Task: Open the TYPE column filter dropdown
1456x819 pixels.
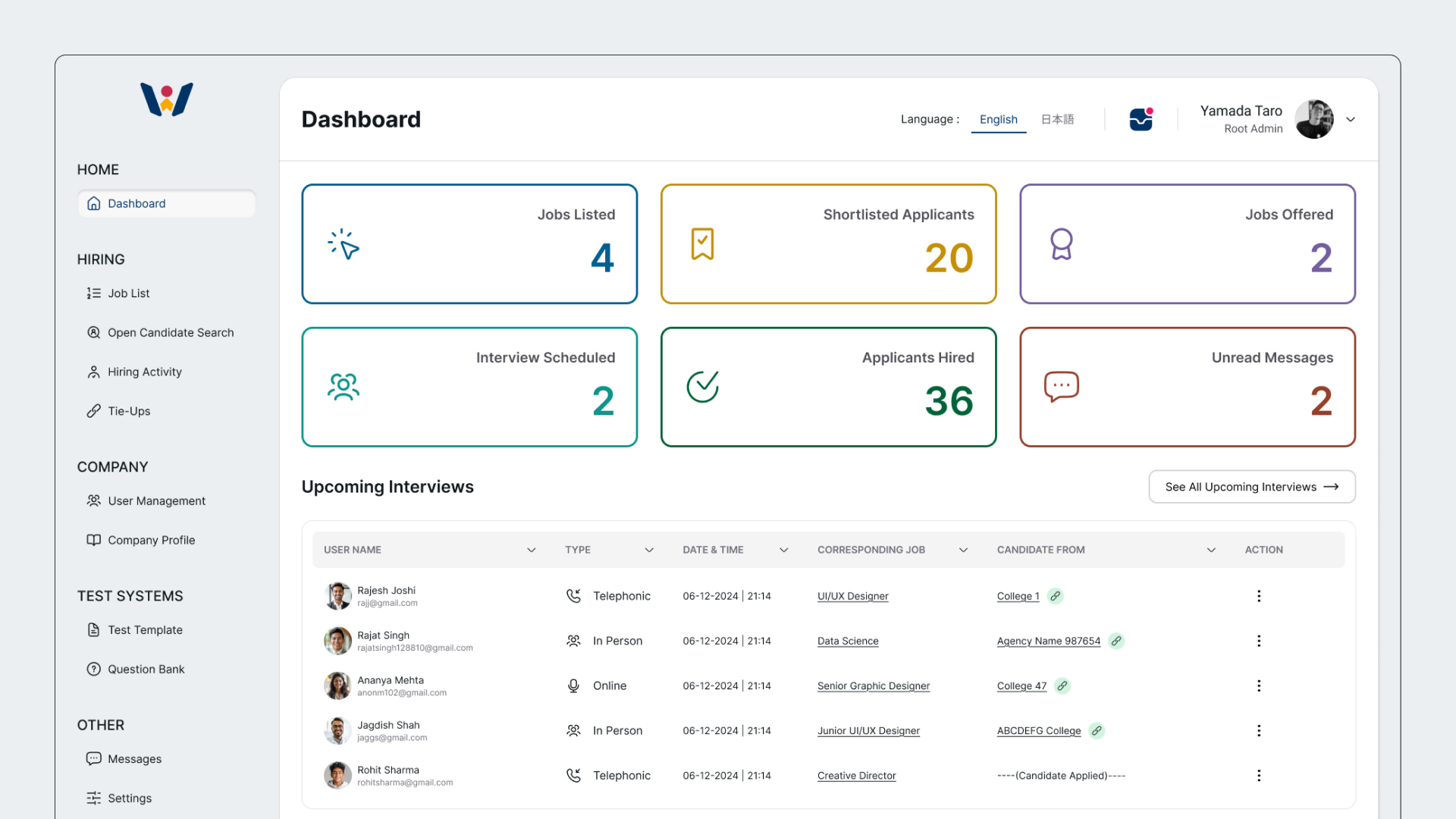Action: pos(649,550)
